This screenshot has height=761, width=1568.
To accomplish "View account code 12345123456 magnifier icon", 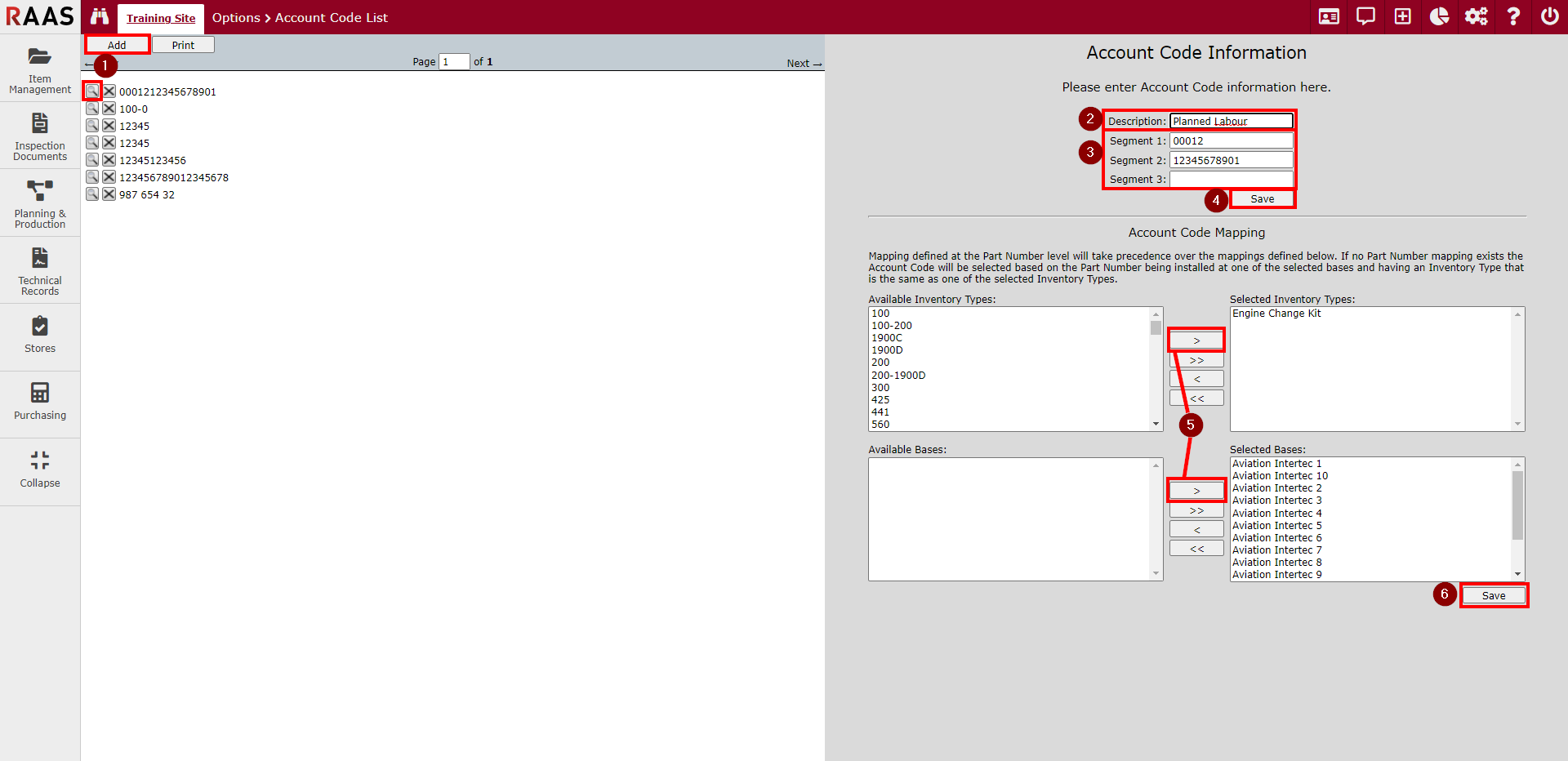I will coord(92,160).
